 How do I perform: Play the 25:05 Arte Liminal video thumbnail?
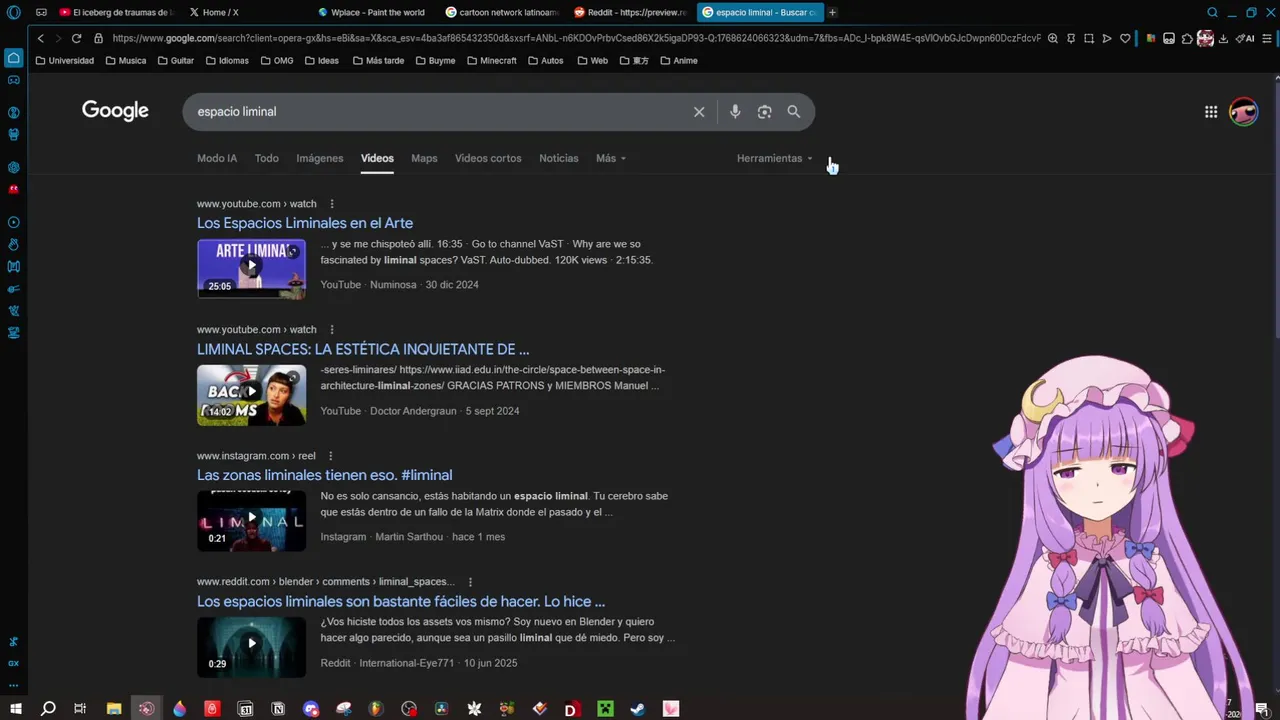251,268
